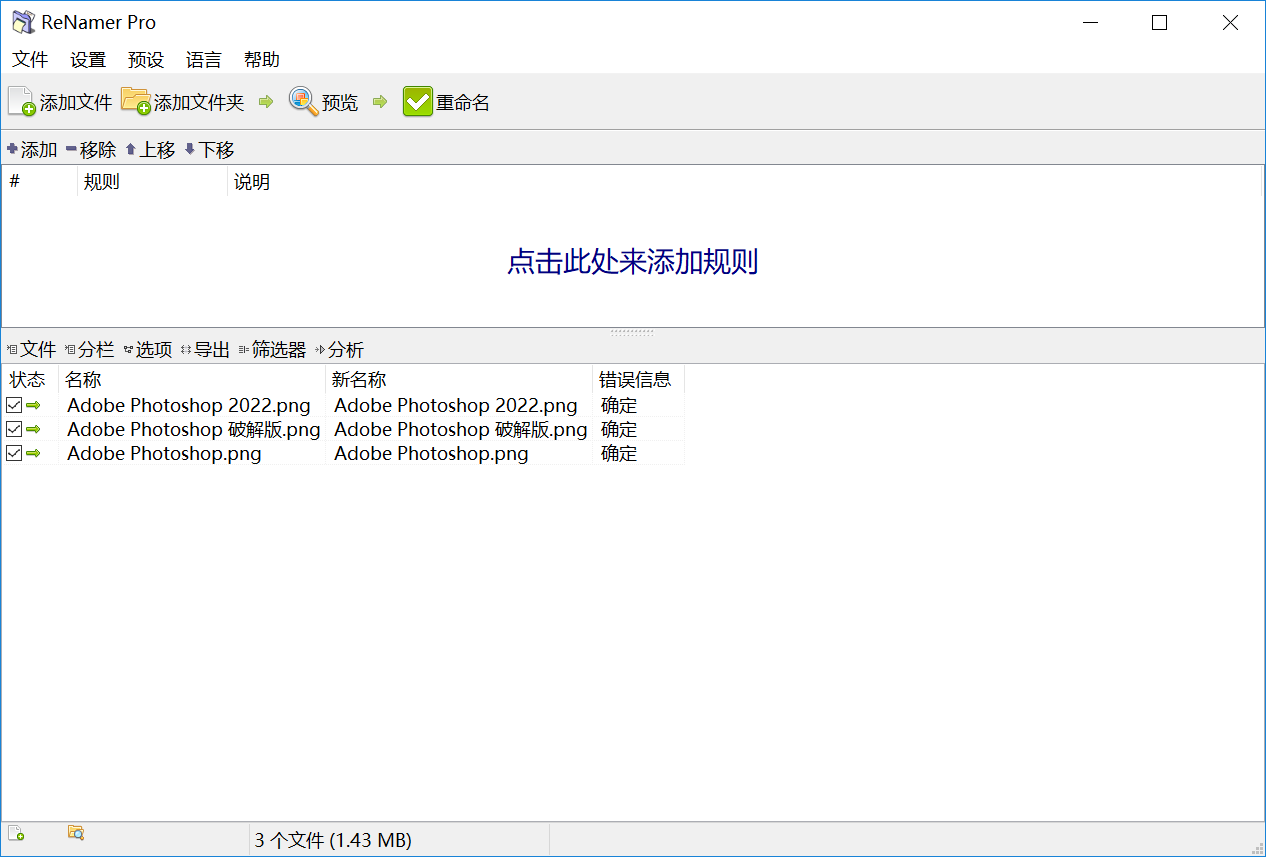Open the 语言 menu
1266x857 pixels.
tap(204, 59)
